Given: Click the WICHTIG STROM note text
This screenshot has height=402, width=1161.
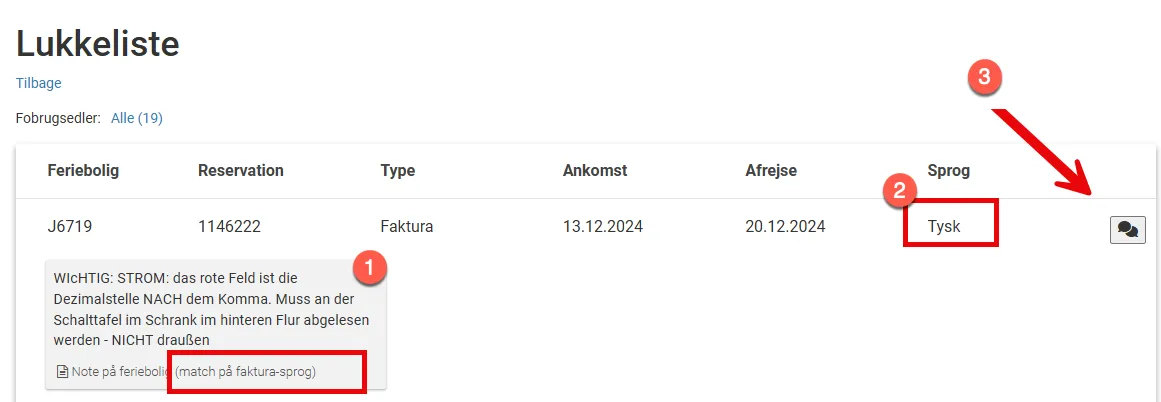Looking at the screenshot, I should pyautogui.click(x=211, y=309).
